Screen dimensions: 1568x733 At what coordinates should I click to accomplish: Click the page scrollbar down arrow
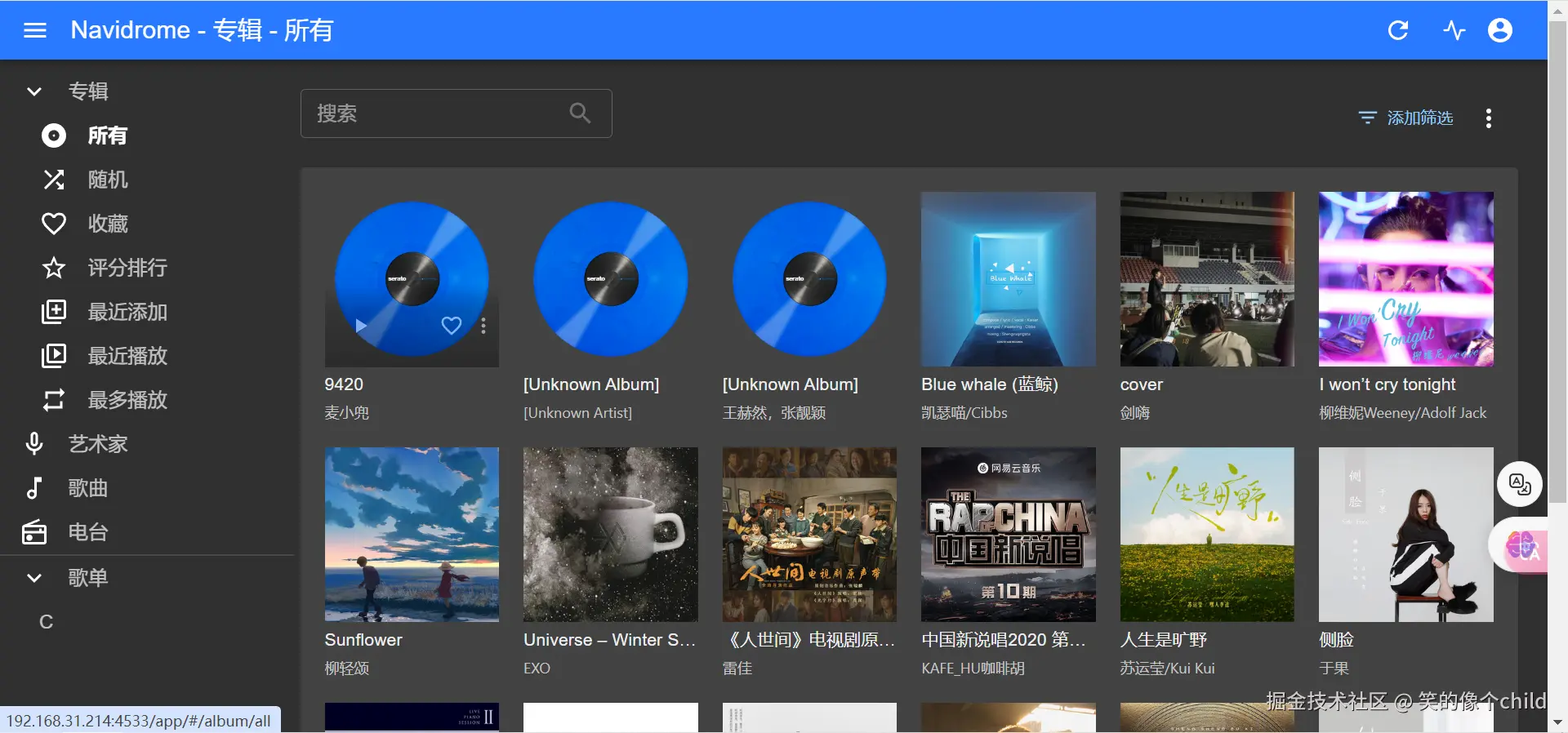(1557, 722)
